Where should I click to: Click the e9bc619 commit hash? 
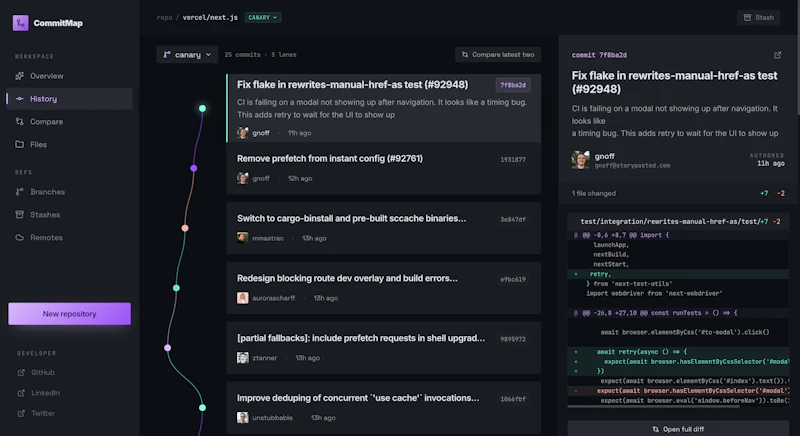click(x=513, y=279)
